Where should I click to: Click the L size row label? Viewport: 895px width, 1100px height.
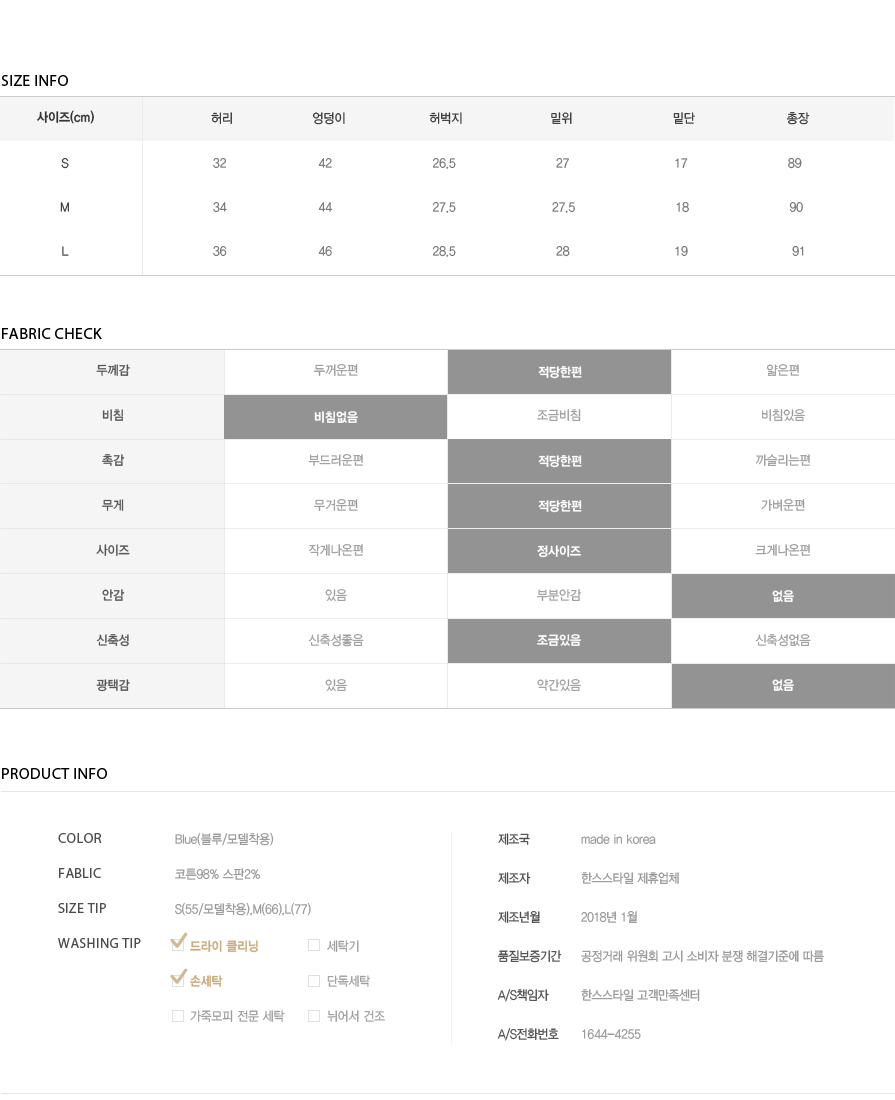click(x=65, y=252)
